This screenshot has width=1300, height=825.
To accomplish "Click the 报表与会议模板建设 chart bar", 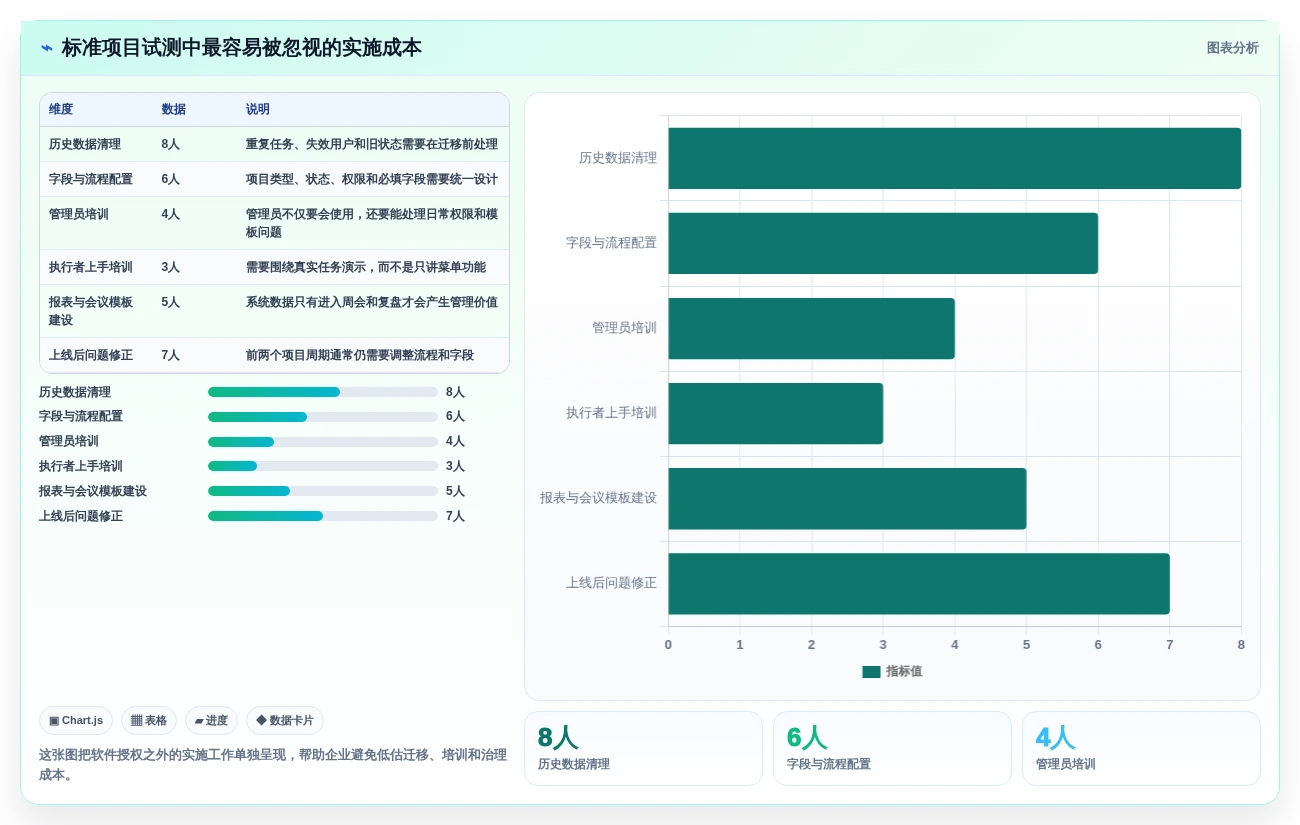I will pos(847,498).
